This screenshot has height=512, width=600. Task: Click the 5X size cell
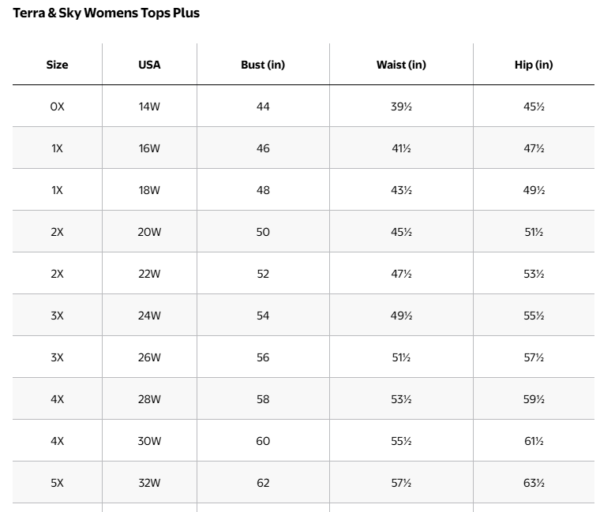[57, 483]
